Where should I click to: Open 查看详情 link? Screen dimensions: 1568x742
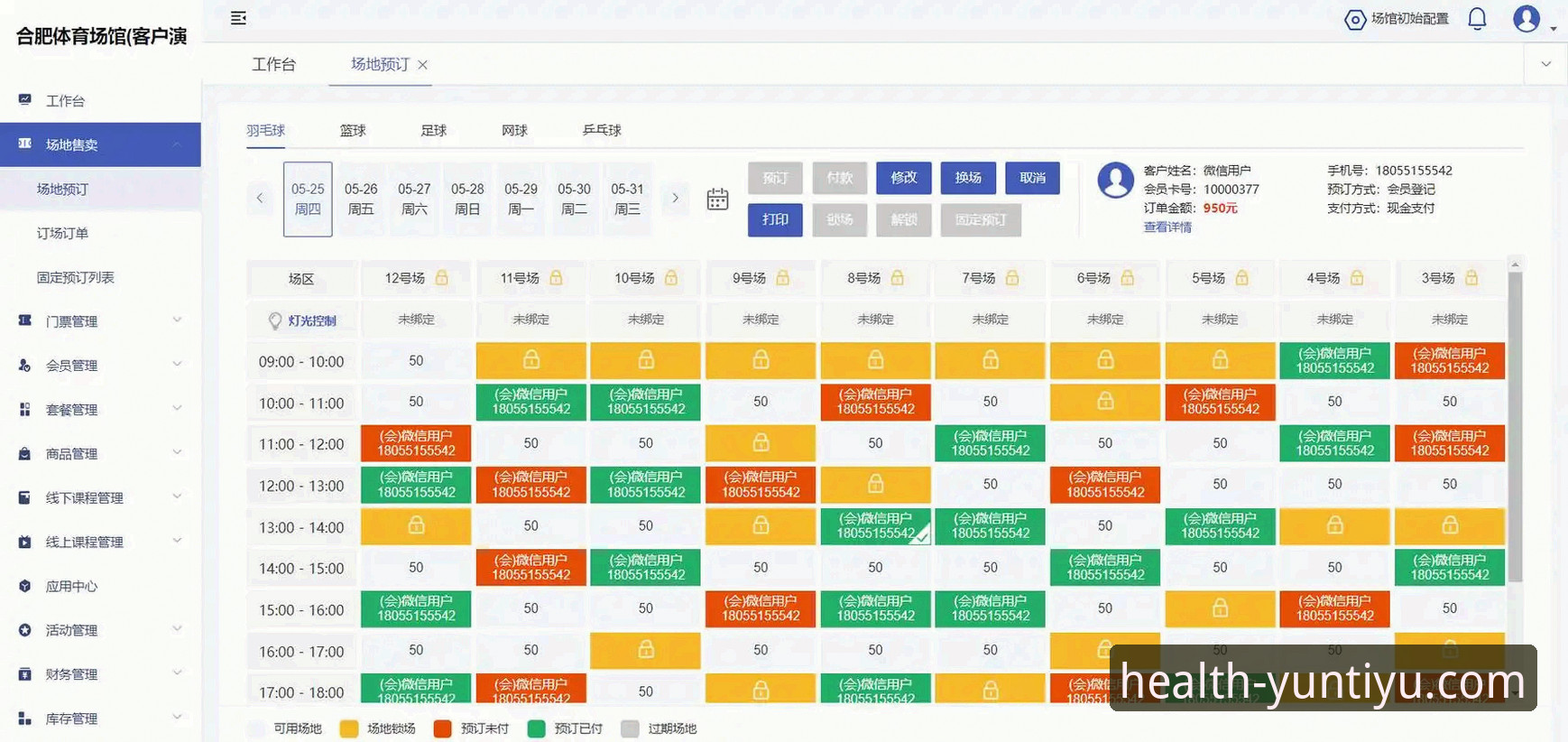click(x=1167, y=227)
